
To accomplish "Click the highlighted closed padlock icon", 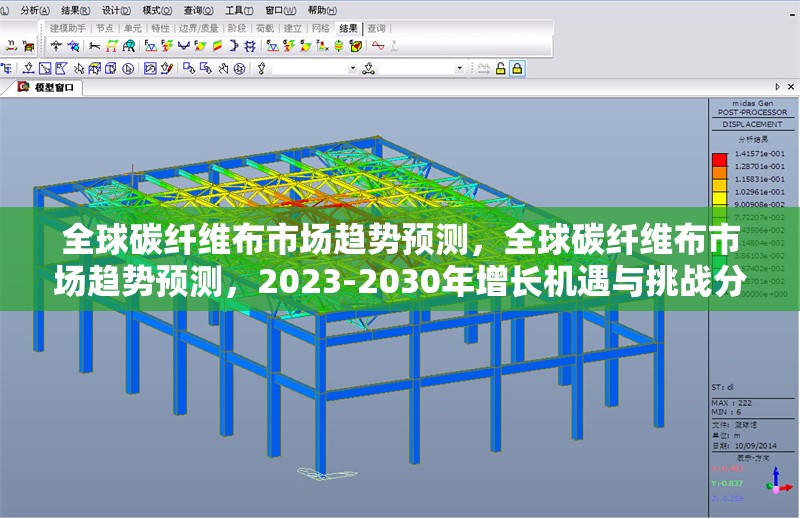I will 516,68.
